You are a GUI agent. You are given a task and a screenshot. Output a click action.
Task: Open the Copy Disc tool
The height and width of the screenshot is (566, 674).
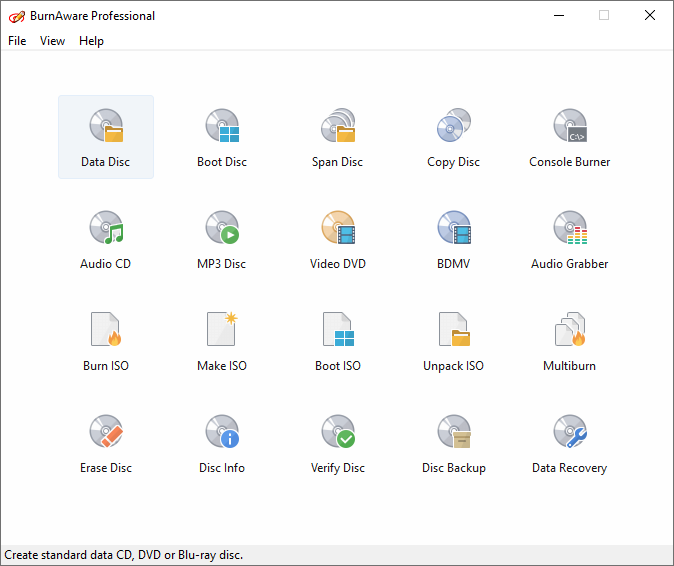tap(453, 137)
